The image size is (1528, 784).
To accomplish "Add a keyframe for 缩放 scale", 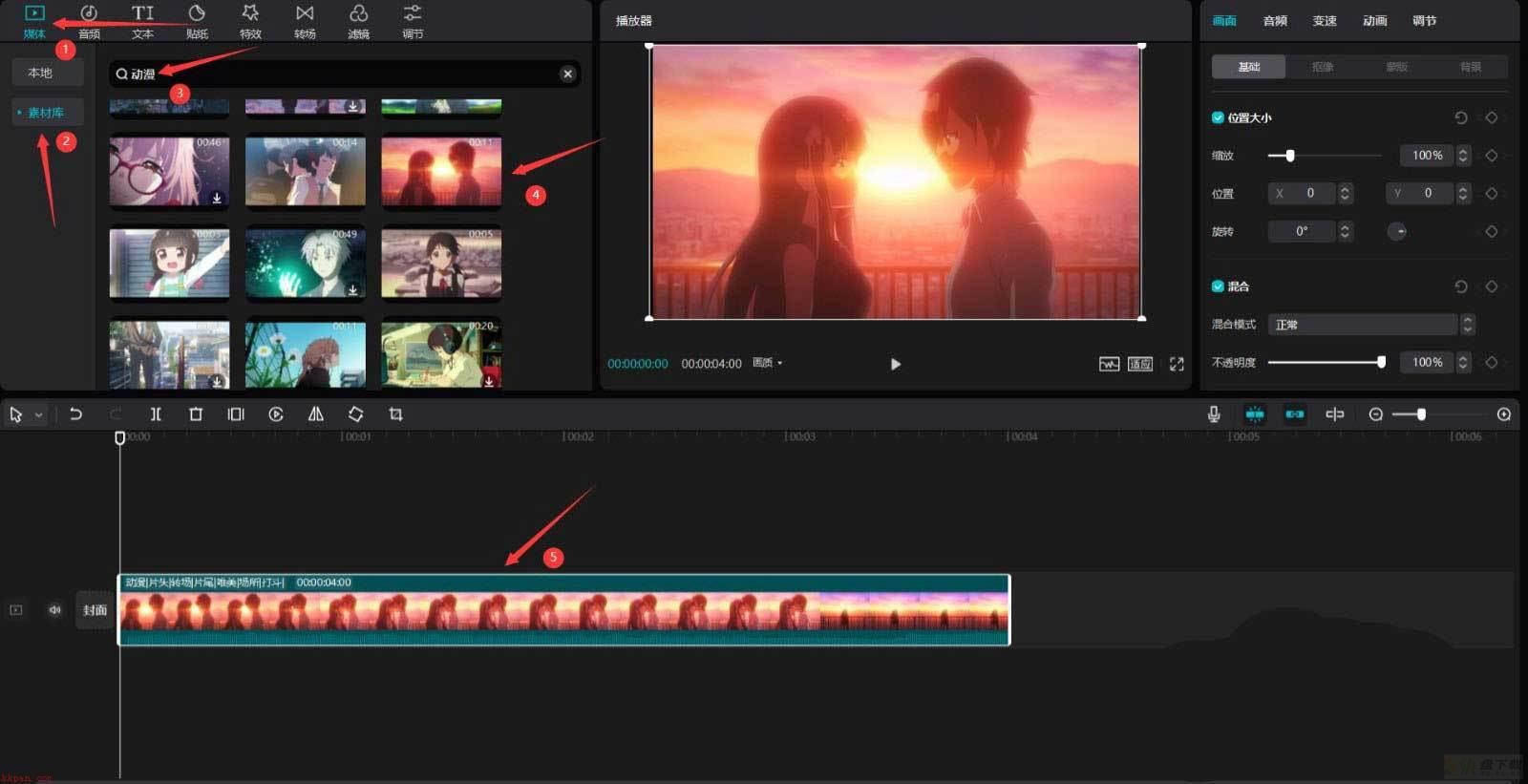I will click(x=1491, y=156).
